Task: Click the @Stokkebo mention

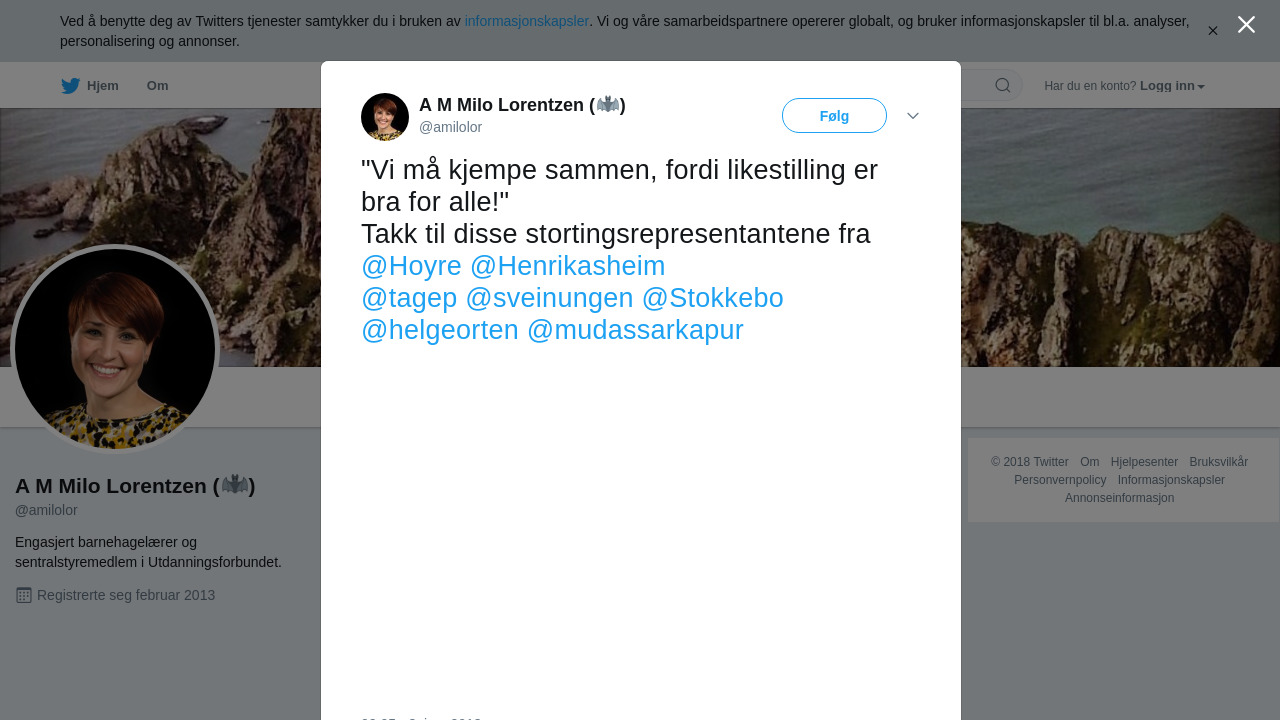Action: [x=713, y=298]
